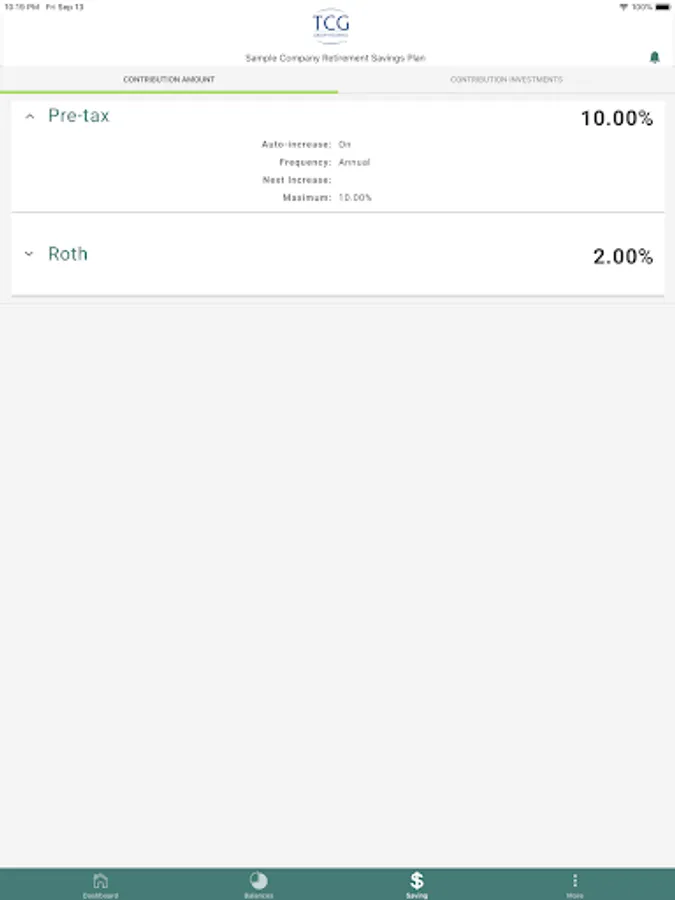Click the Roth heading text
This screenshot has height=900, width=675.
point(68,254)
